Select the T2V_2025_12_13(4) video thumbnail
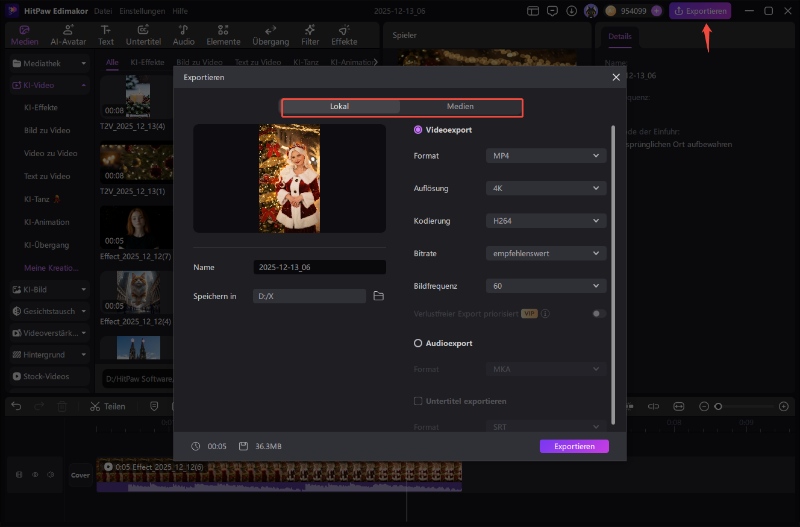The height and width of the screenshot is (527, 800). click(138, 96)
